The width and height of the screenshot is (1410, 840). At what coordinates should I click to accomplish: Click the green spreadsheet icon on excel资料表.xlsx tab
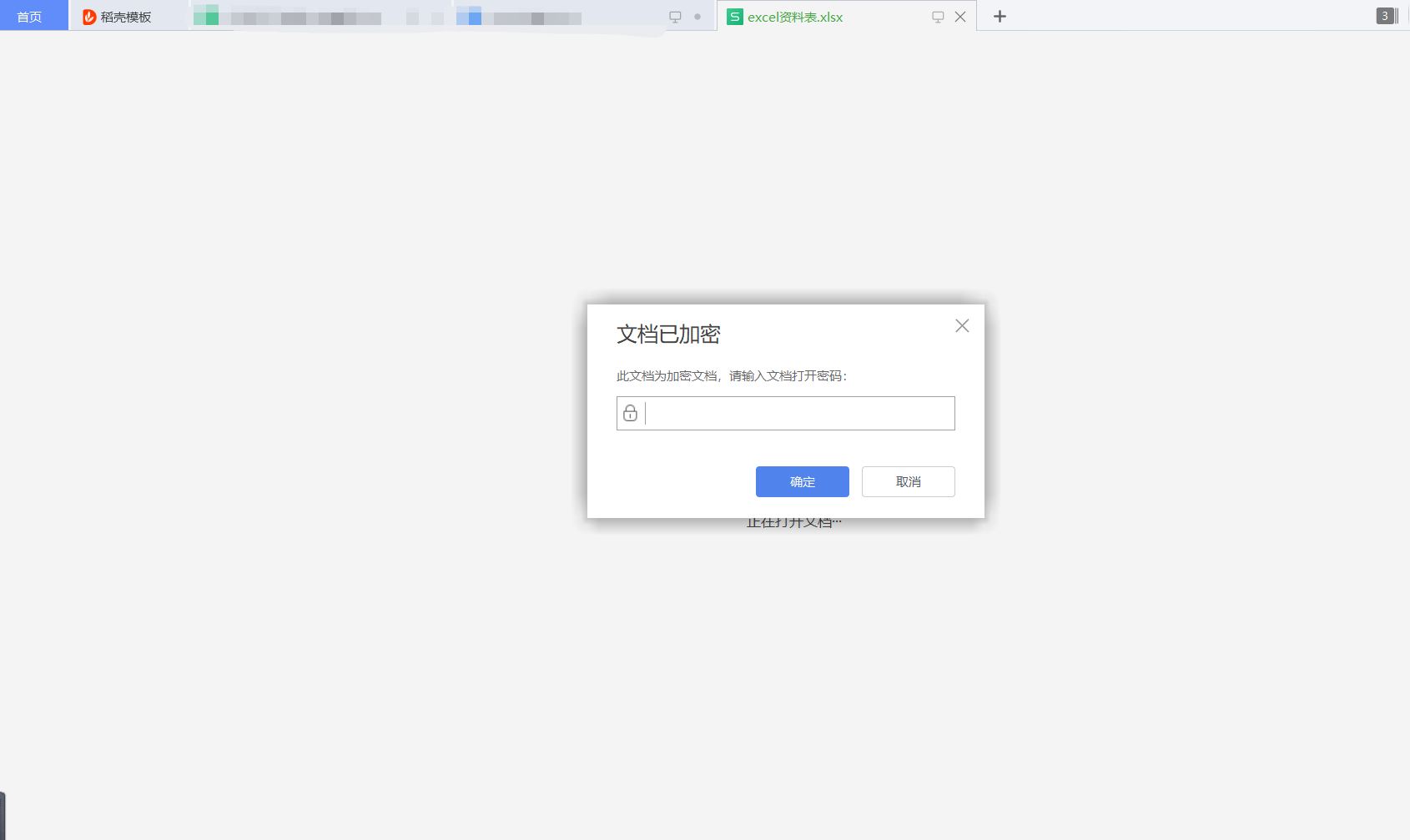[x=734, y=17]
